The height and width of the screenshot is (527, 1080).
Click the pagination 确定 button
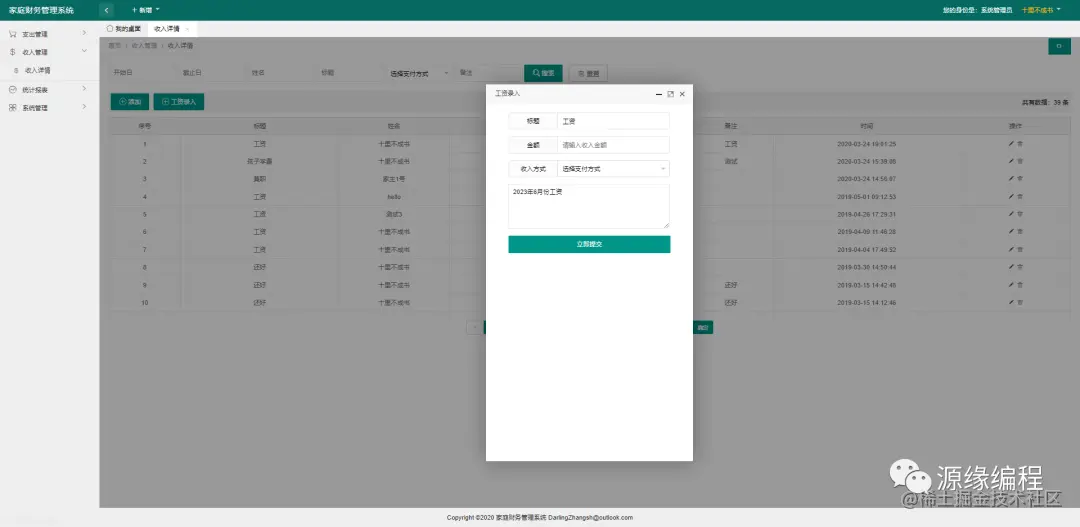click(703, 328)
